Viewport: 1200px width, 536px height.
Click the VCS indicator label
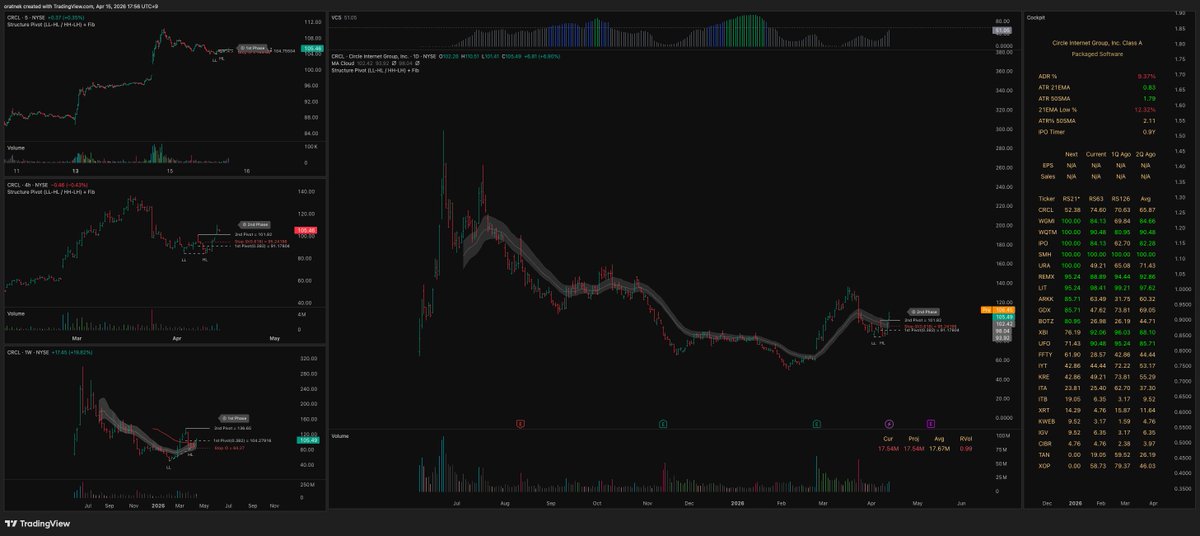point(337,16)
